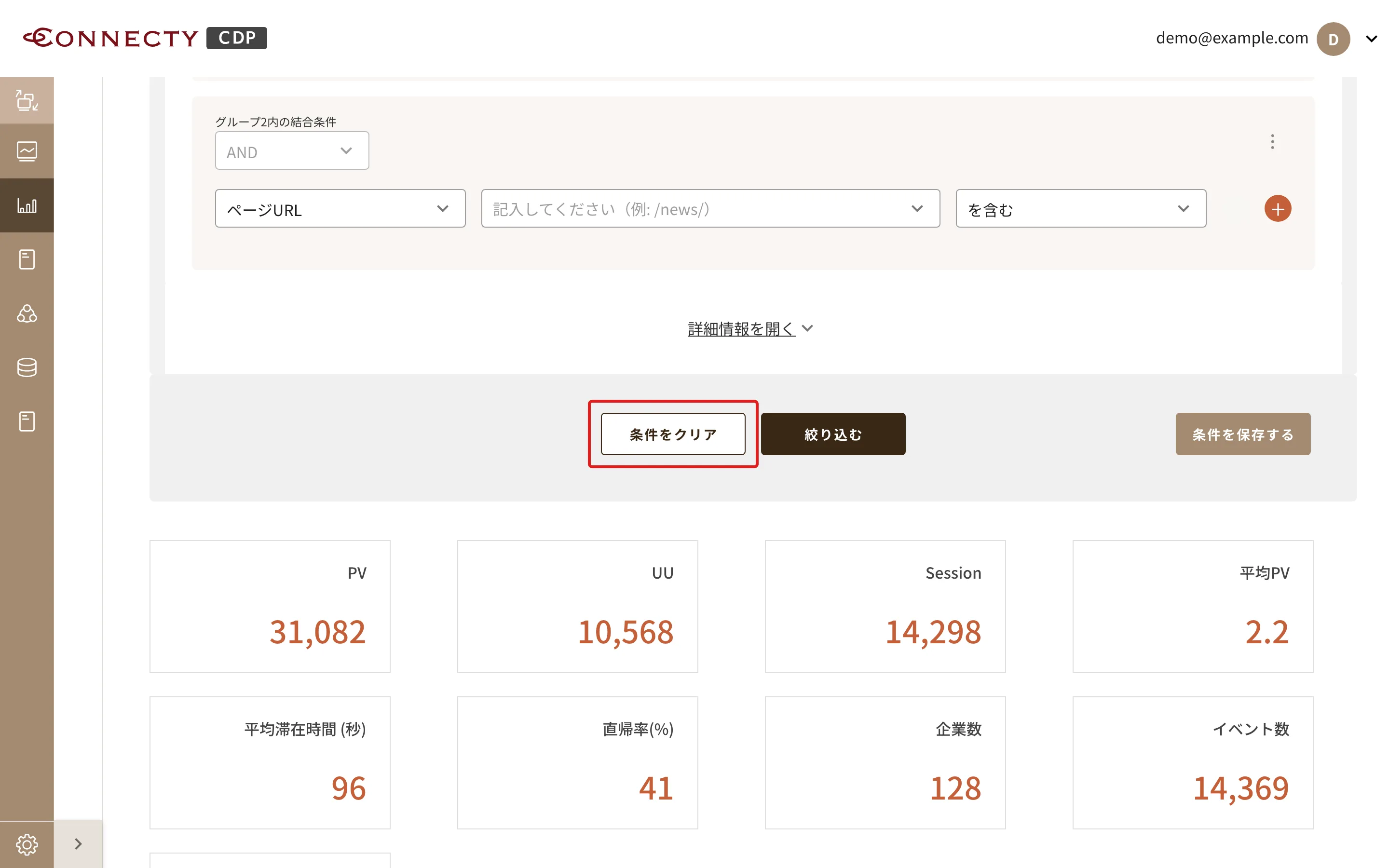Open the AND join condition dropdown

[x=292, y=150]
